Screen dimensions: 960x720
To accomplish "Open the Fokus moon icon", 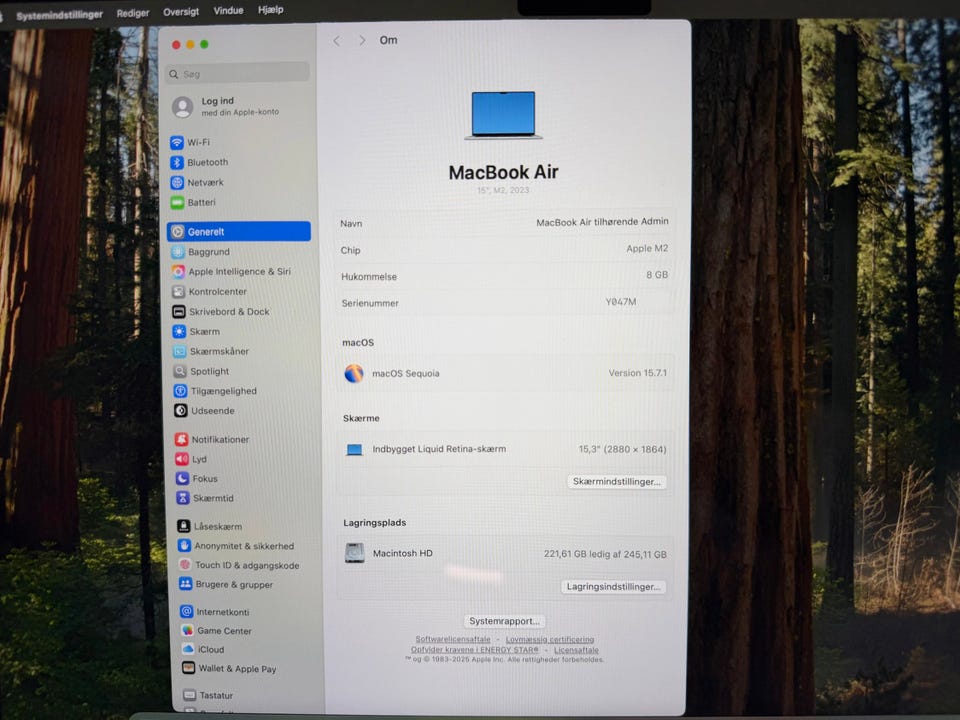I will click(x=182, y=478).
